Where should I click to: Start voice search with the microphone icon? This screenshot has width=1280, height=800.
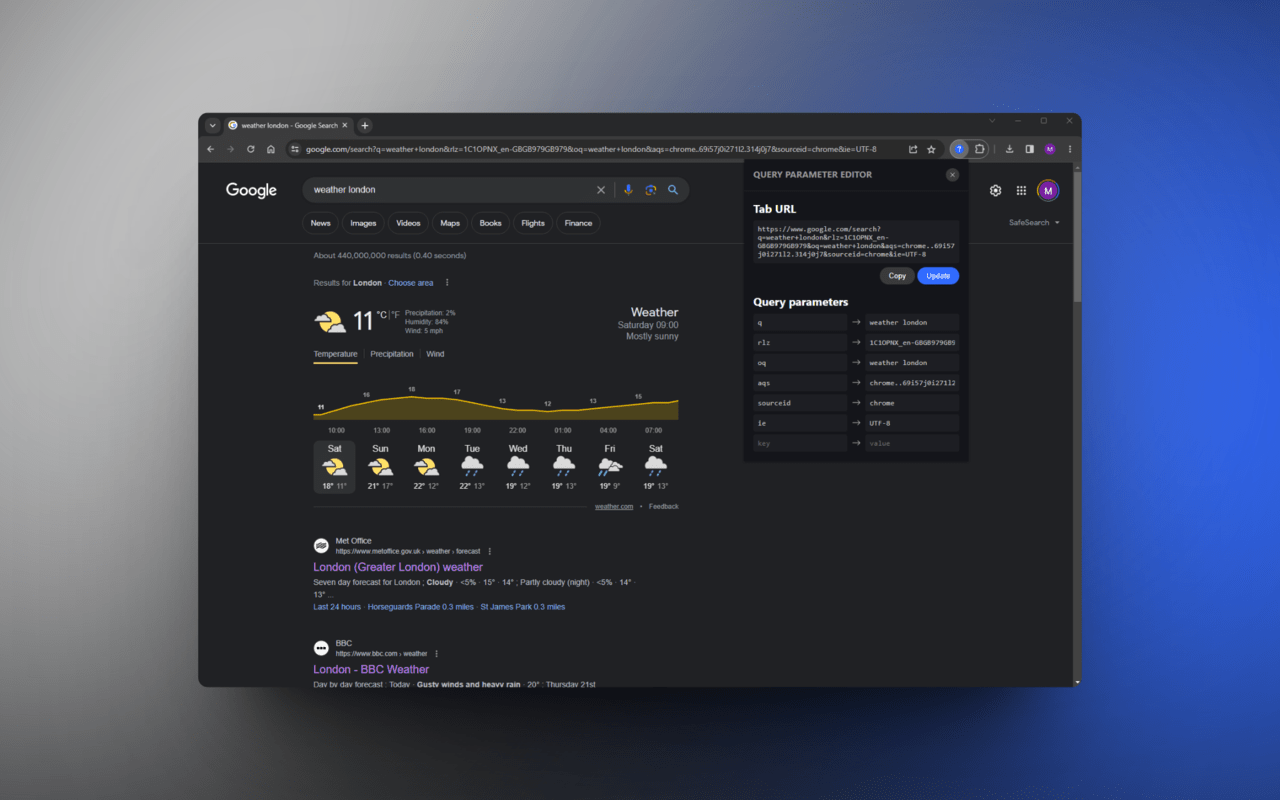coord(628,190)
